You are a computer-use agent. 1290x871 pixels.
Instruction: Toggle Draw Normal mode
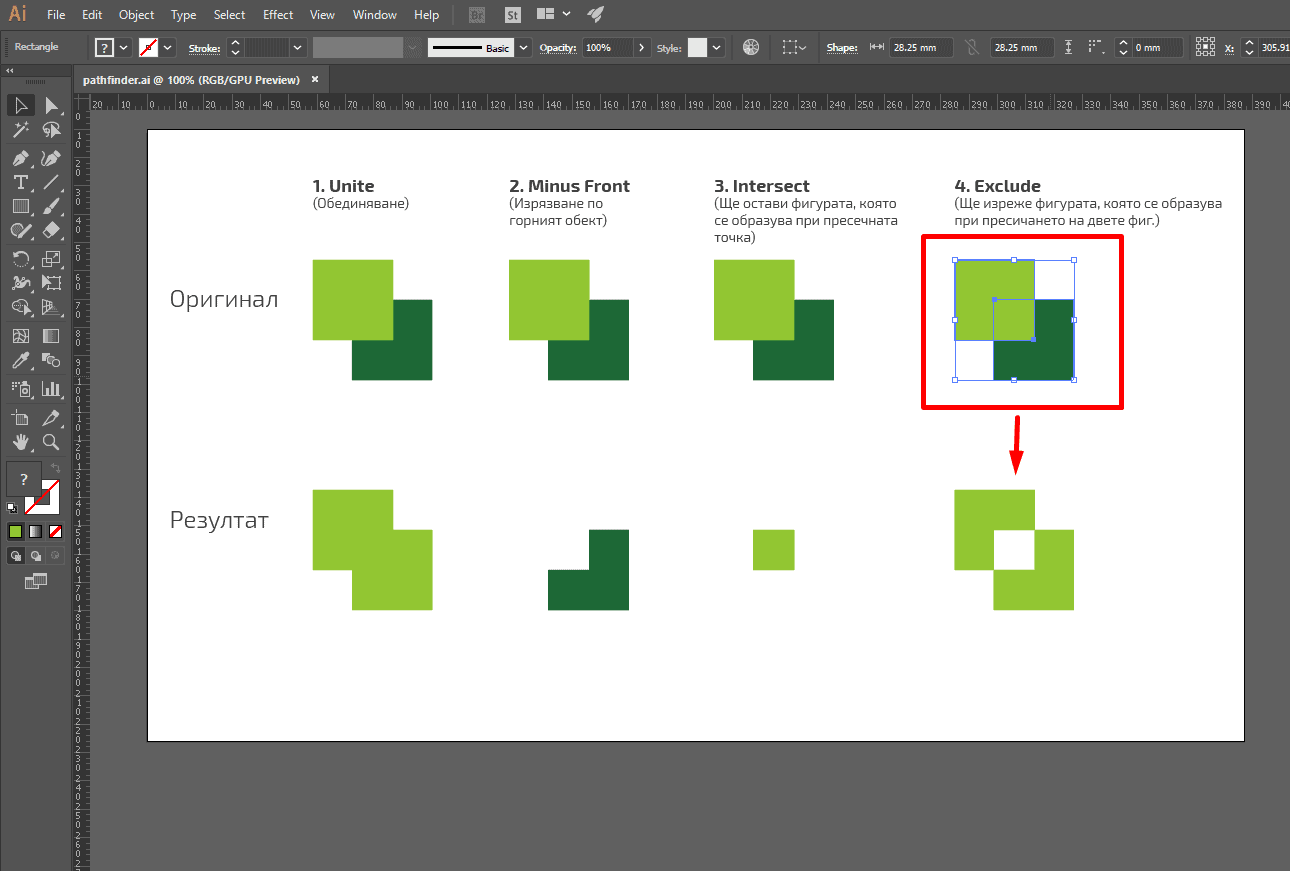[16, 555]
